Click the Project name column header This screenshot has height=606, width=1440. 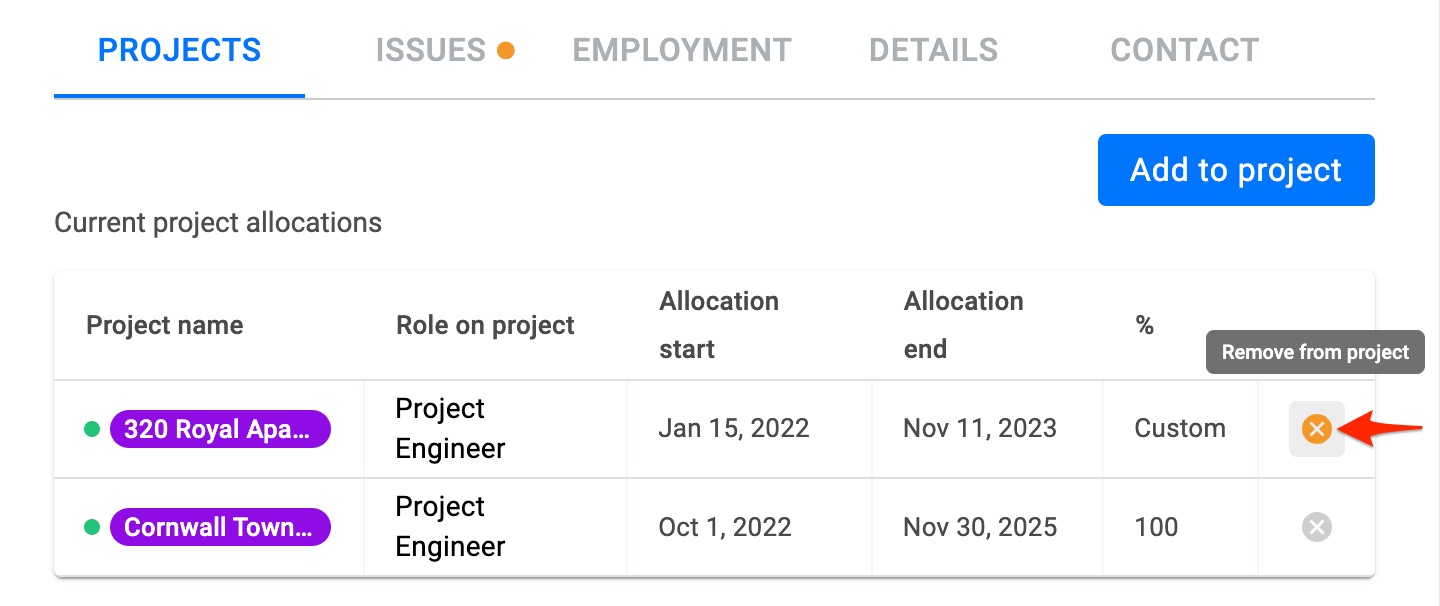(x=165, y=325)
